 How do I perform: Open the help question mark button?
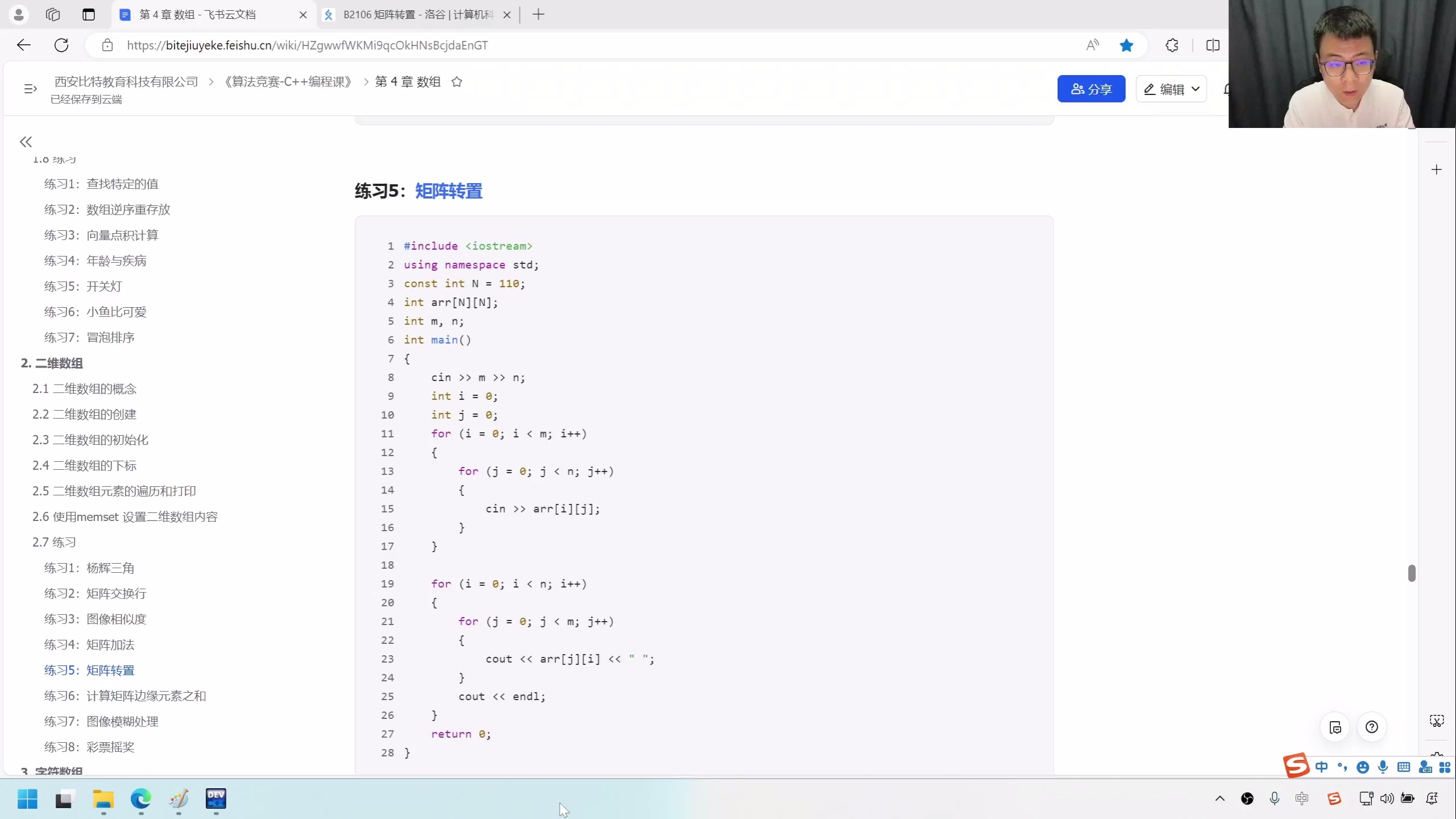(x=1371, y=727)
